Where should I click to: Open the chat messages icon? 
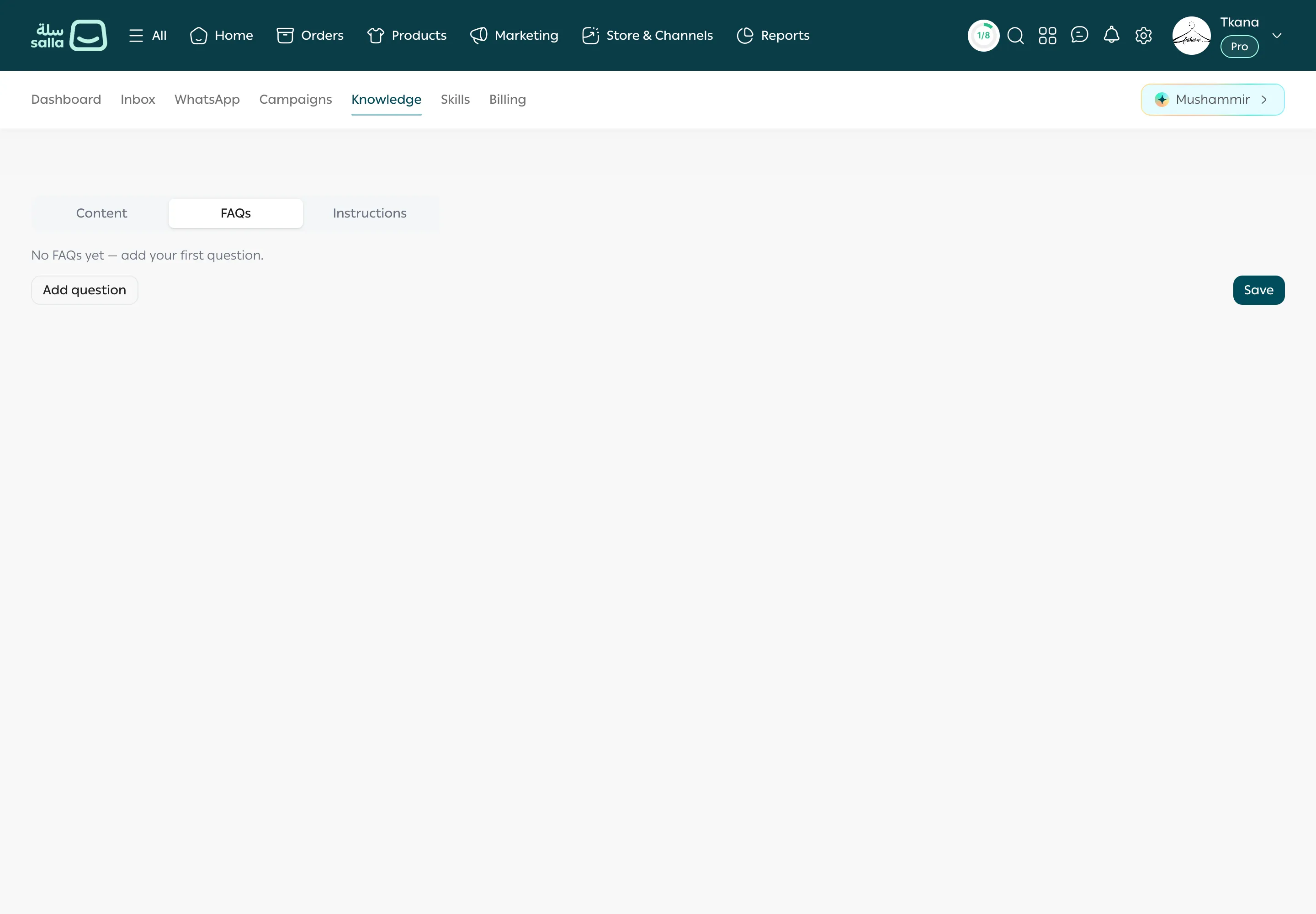[1079, 35]
